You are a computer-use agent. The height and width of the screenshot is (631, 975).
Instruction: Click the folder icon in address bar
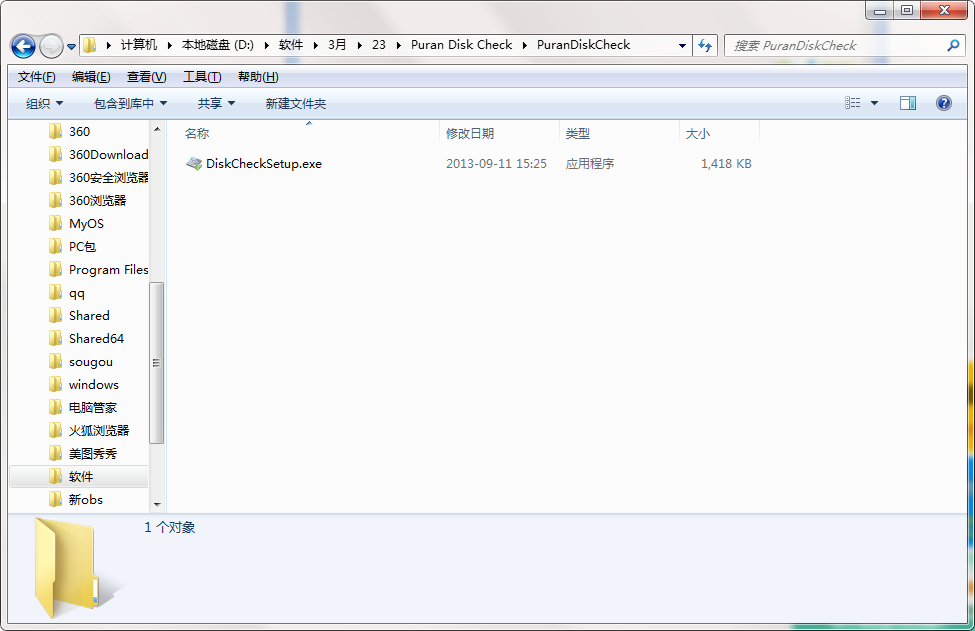[x=90, y=45]
